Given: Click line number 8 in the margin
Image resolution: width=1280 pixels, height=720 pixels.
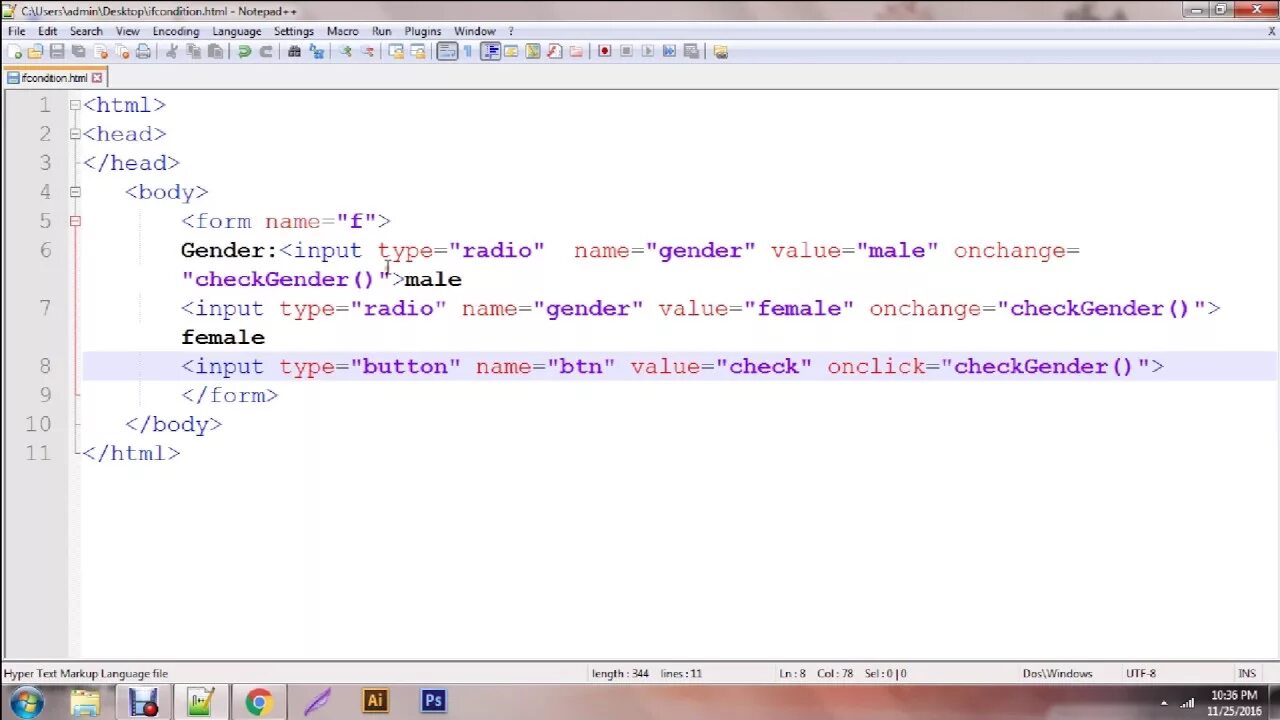Looking at the screenshot, I should tap(43, 366).
